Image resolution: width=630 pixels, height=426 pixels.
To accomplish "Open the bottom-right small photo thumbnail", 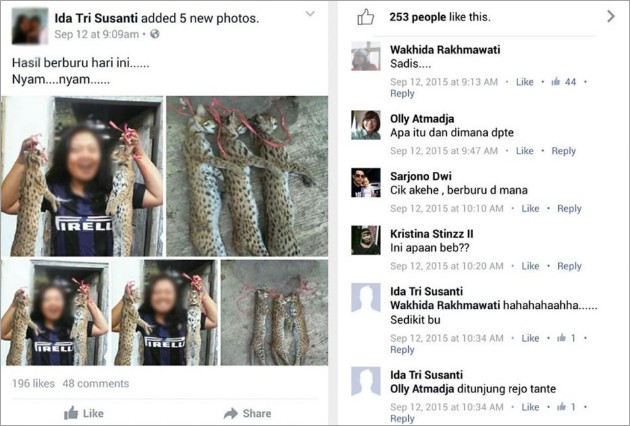I will 274,313.
